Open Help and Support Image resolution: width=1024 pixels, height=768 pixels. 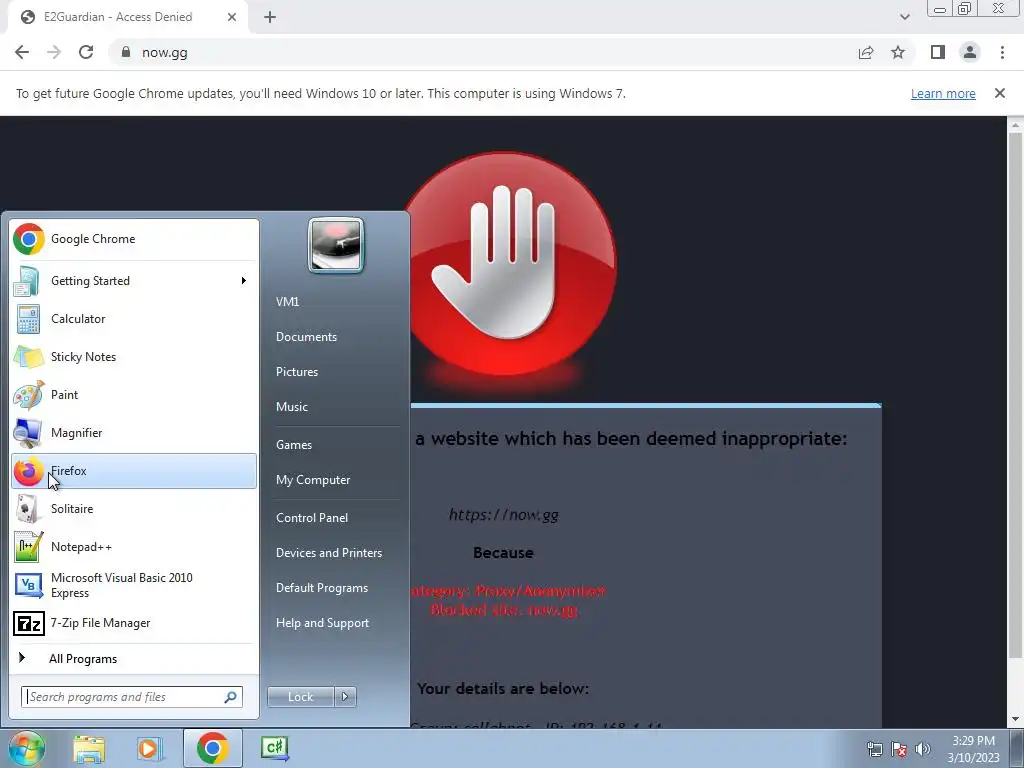[x=322, y=623]
